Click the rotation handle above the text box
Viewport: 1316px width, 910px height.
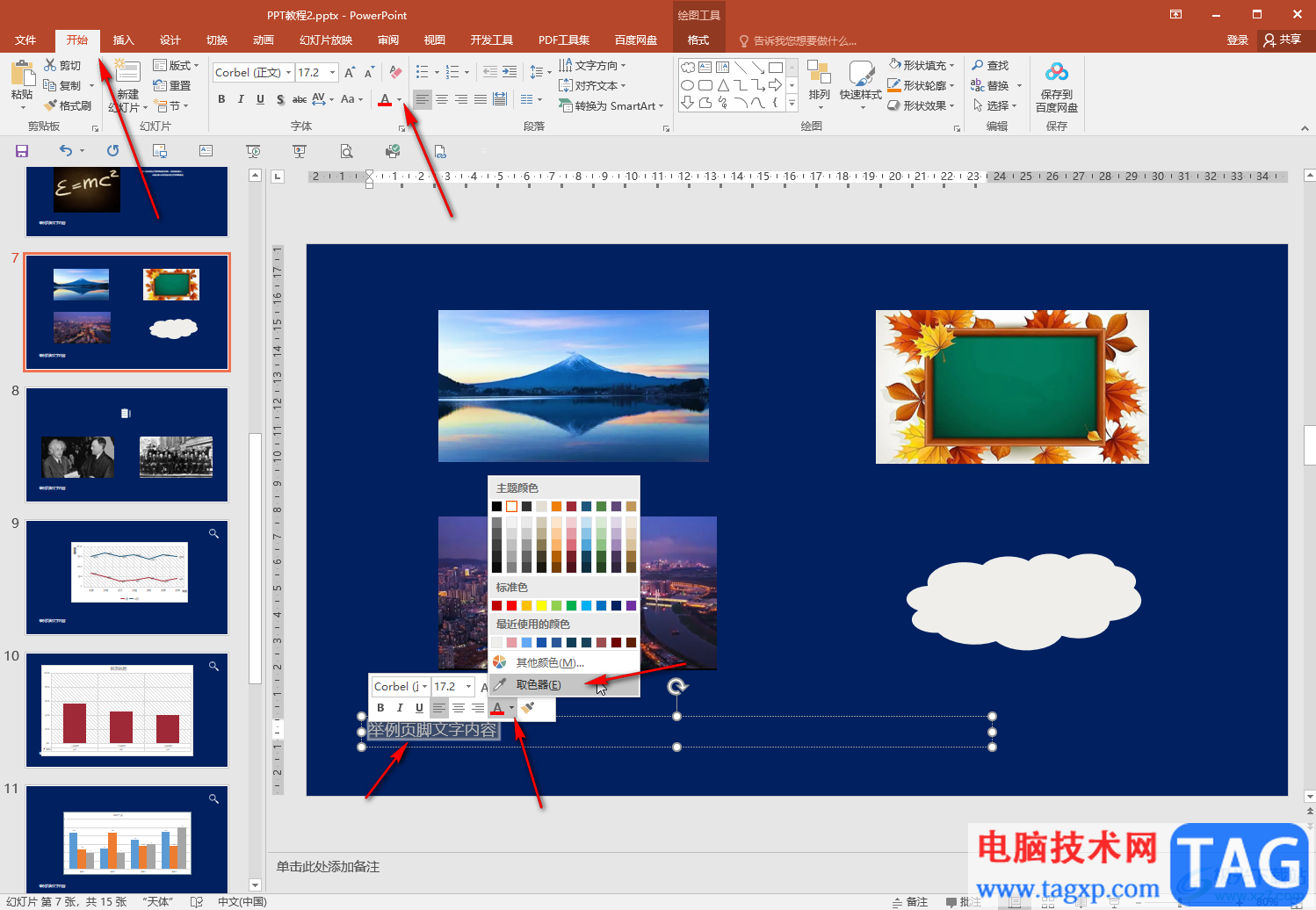pyautogui.click(x=676, y=686)
